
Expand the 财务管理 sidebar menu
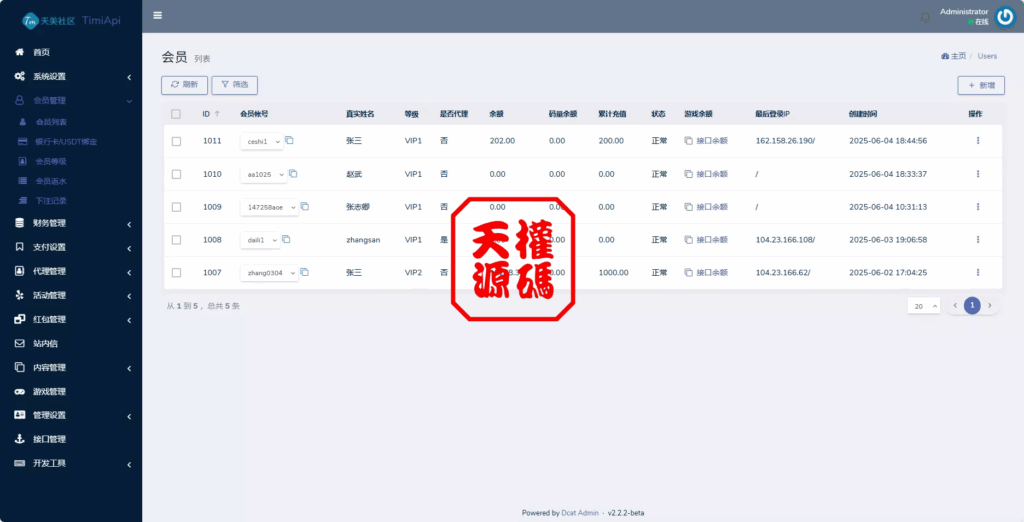tap(71, 223)
